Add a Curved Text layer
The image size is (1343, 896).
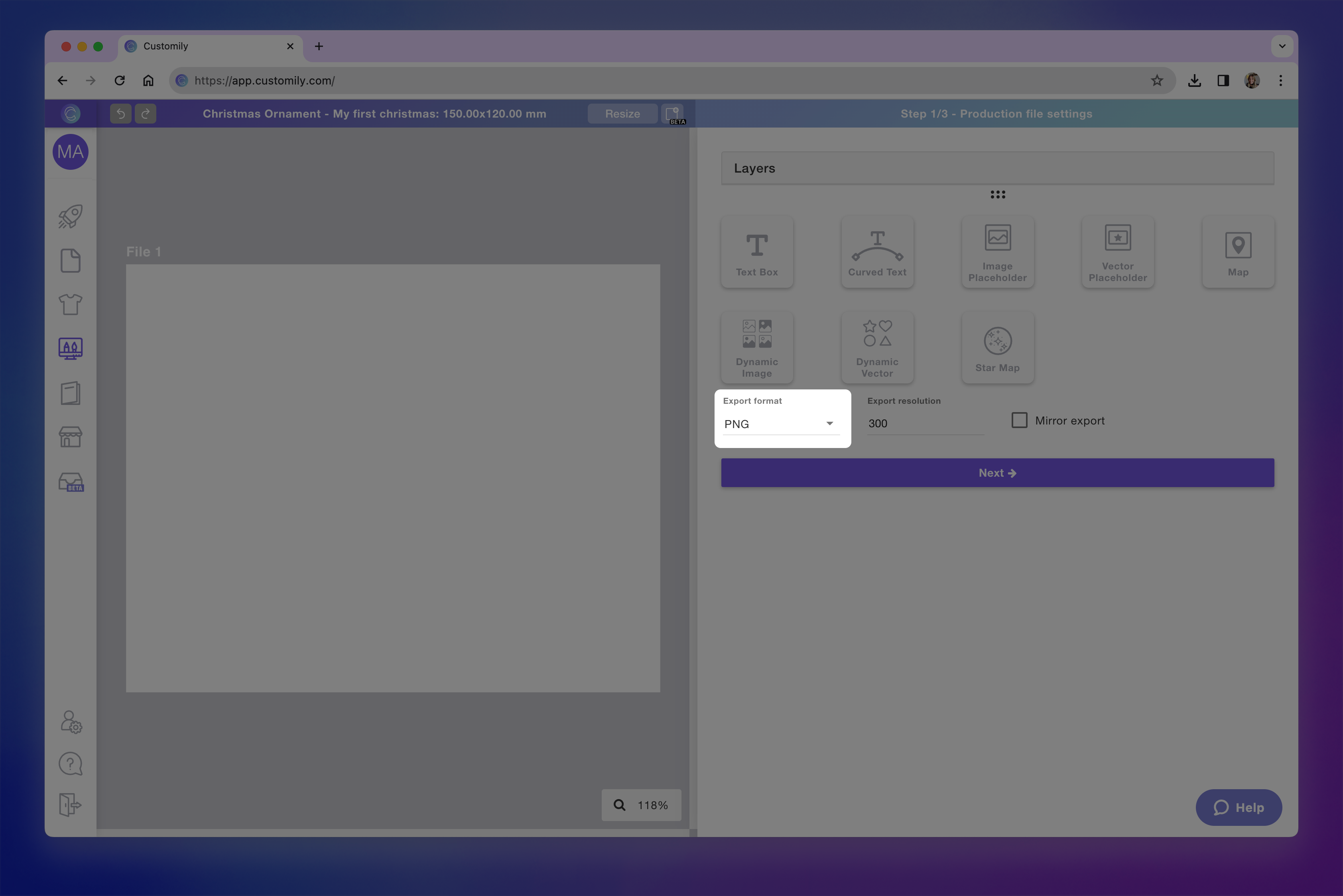[x=877, y=252]
